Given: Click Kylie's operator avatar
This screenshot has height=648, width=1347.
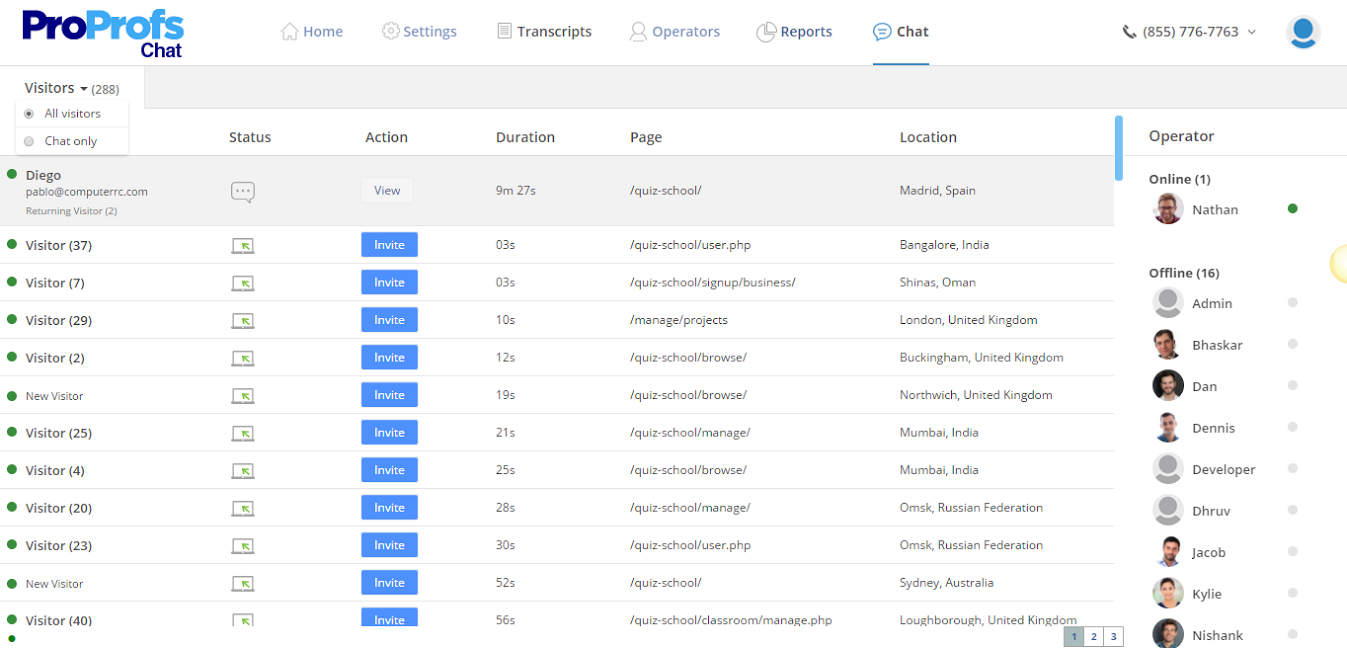Looking at the screenshot, I should tap(1167, 593).
